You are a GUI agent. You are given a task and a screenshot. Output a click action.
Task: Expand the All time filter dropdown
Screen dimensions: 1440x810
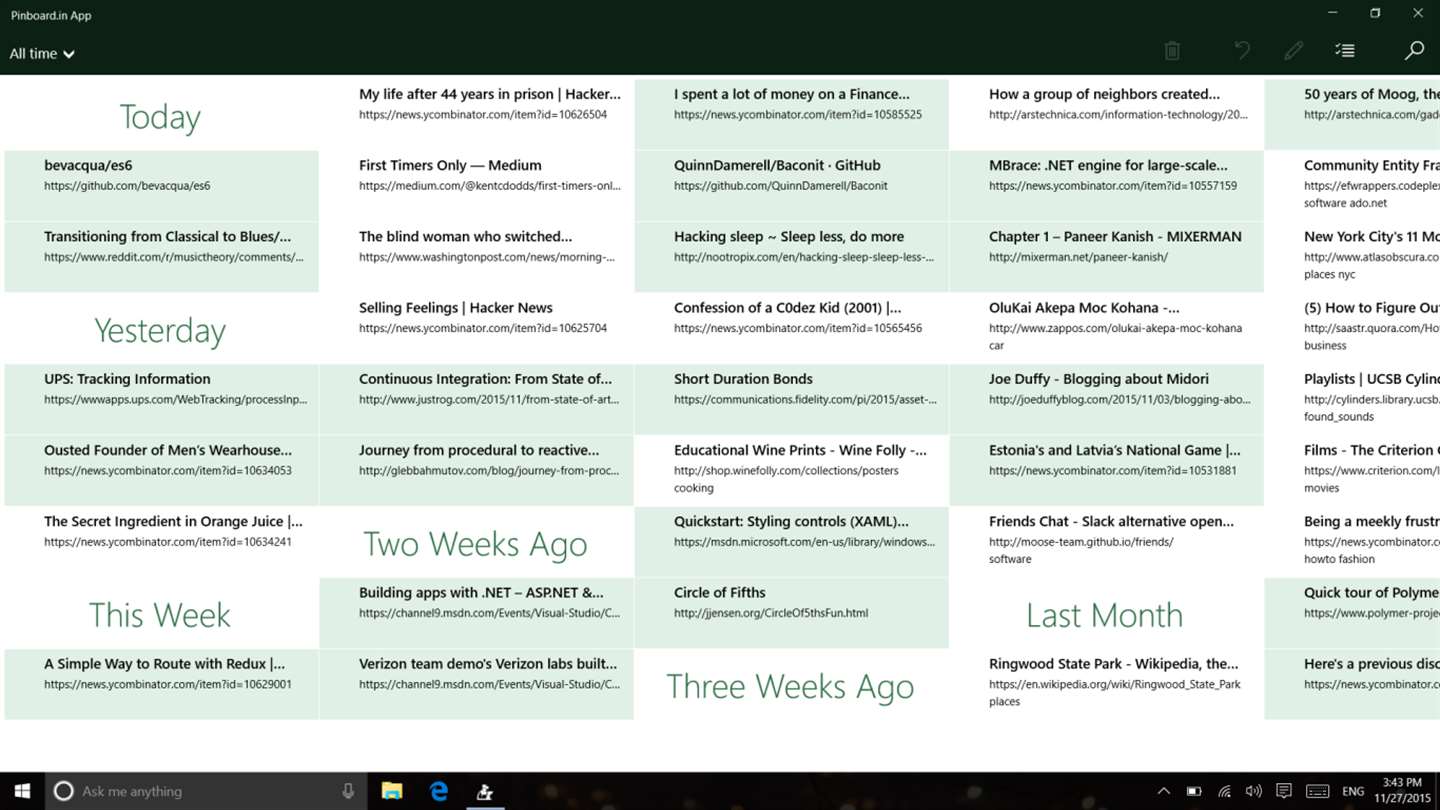(42, 54)
